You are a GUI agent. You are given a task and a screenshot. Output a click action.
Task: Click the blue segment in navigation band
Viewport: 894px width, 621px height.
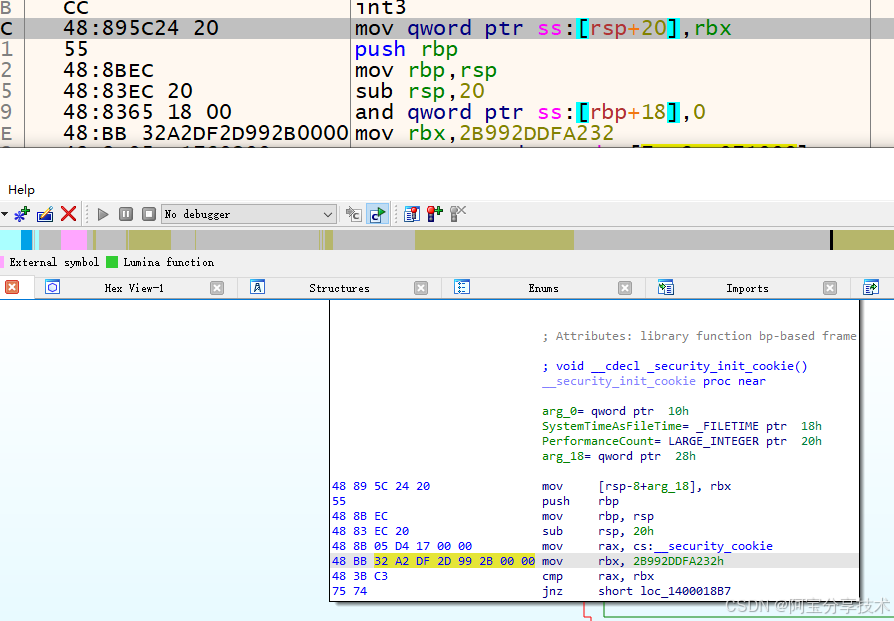[x=26, y=240]
